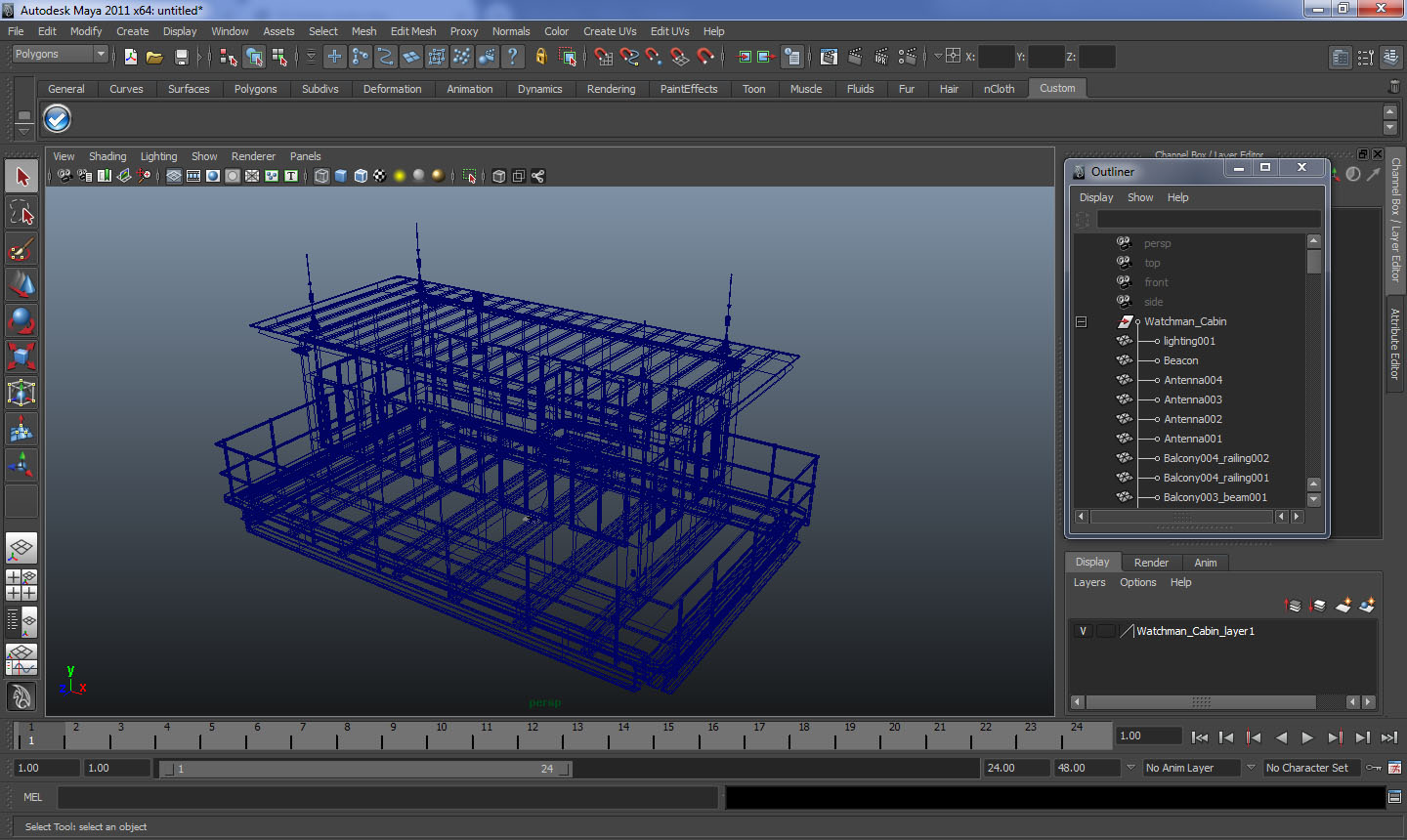Create new empty layer icon
The height and width of the screenshot is (840, 1407).
[1343, 606]
